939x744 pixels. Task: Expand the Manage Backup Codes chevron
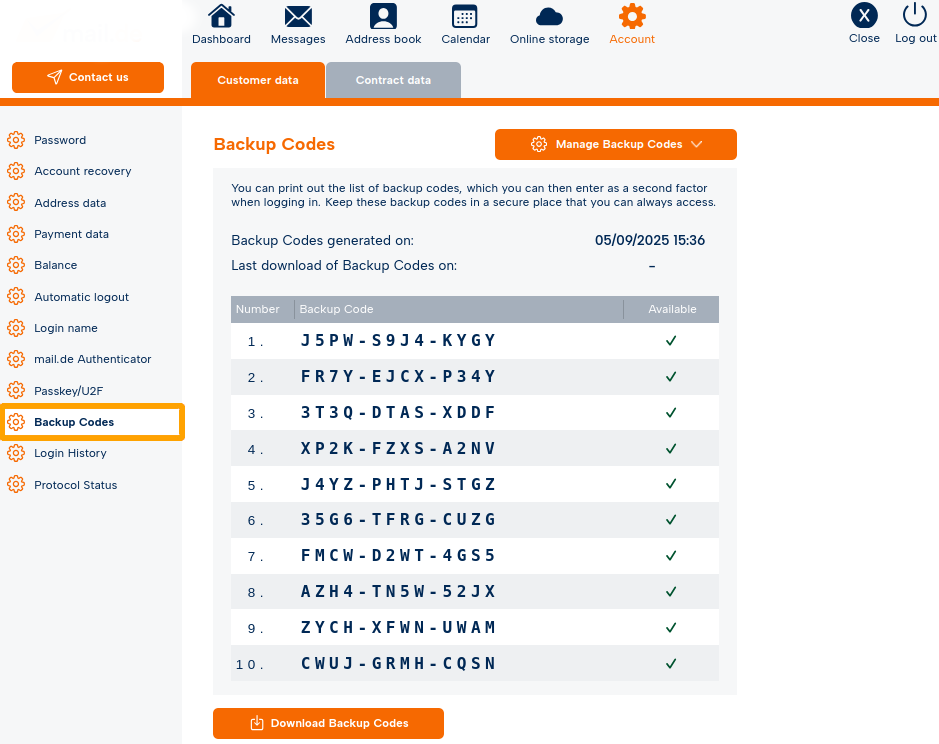pyautogui.click(x=696, y=144)
